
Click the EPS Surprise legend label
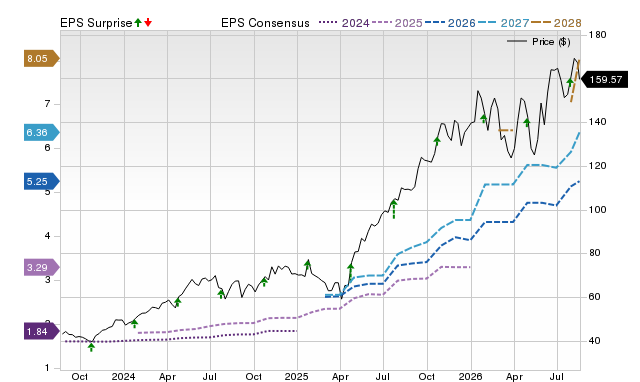point(96,23)
